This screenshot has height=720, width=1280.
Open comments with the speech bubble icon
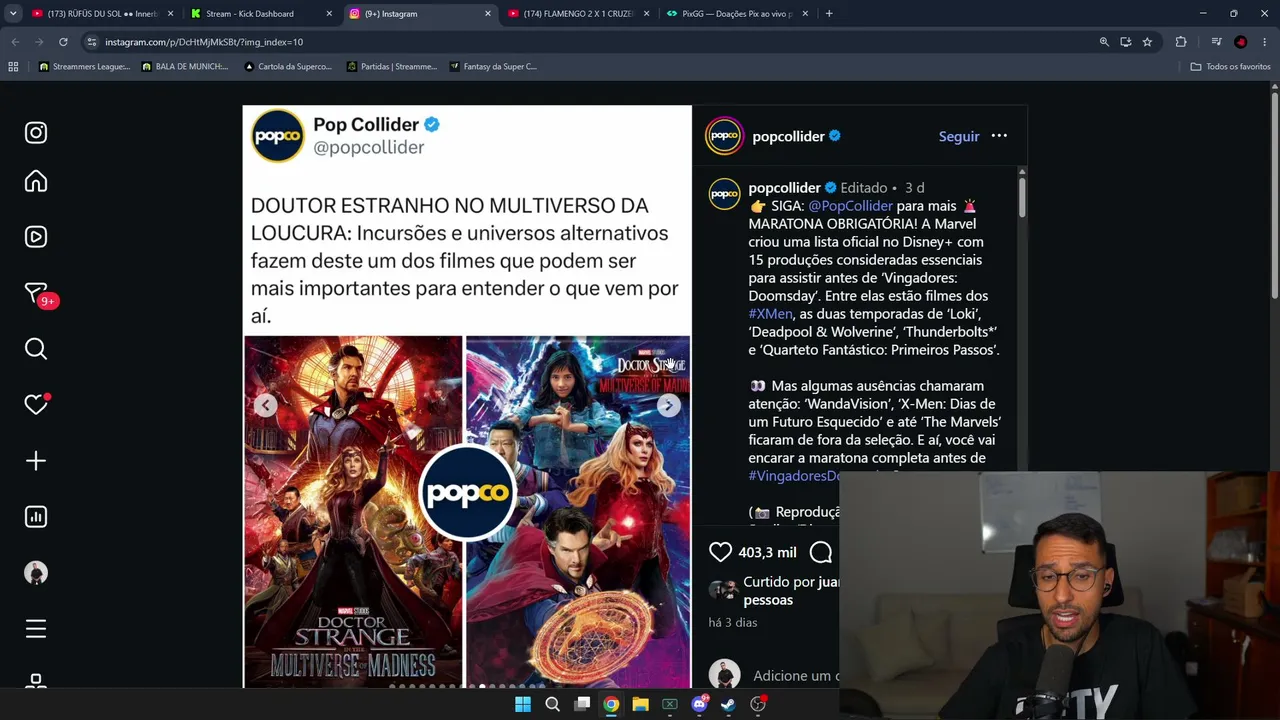tap(821, 552)
